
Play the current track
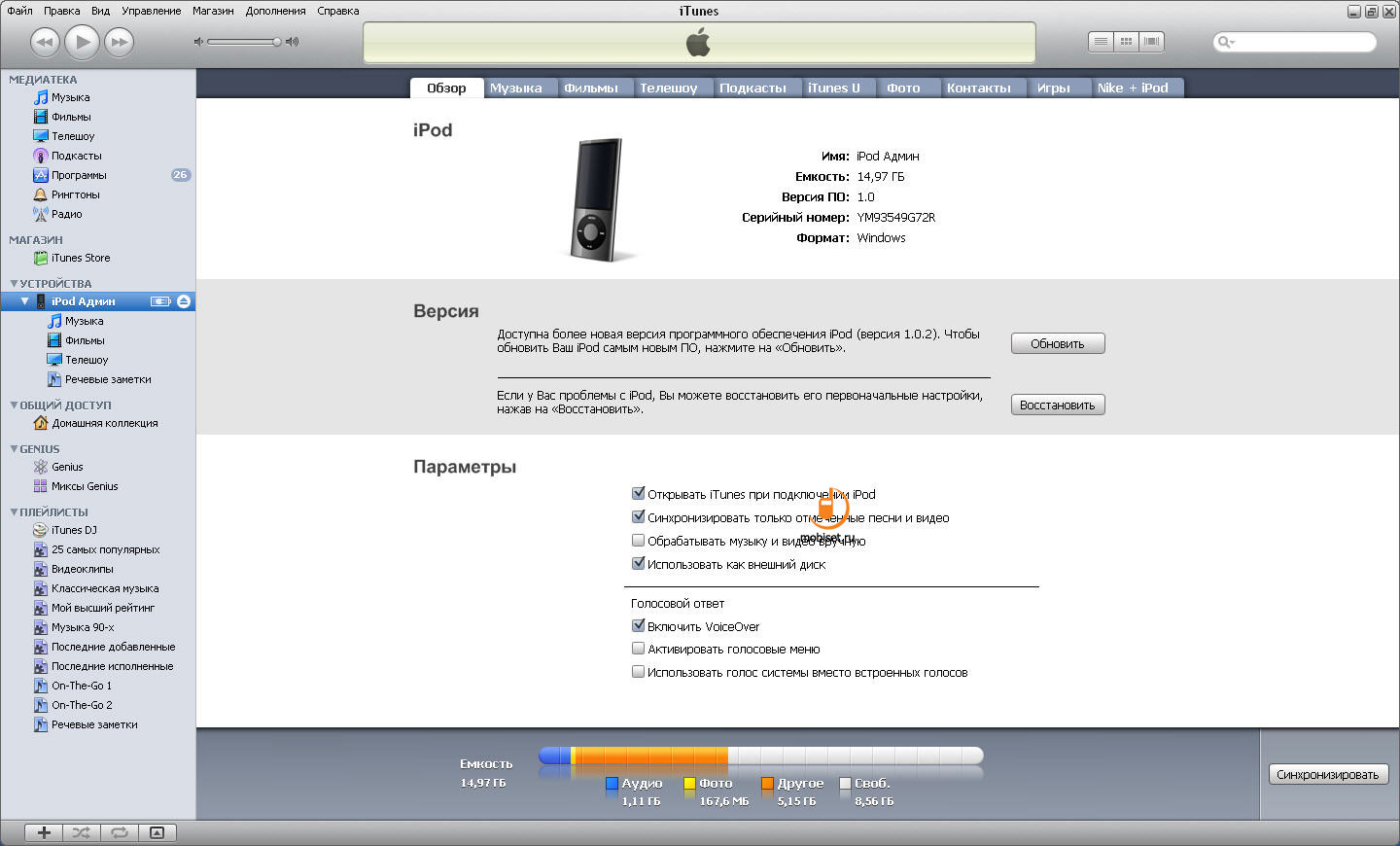click(x=83, y=42)
